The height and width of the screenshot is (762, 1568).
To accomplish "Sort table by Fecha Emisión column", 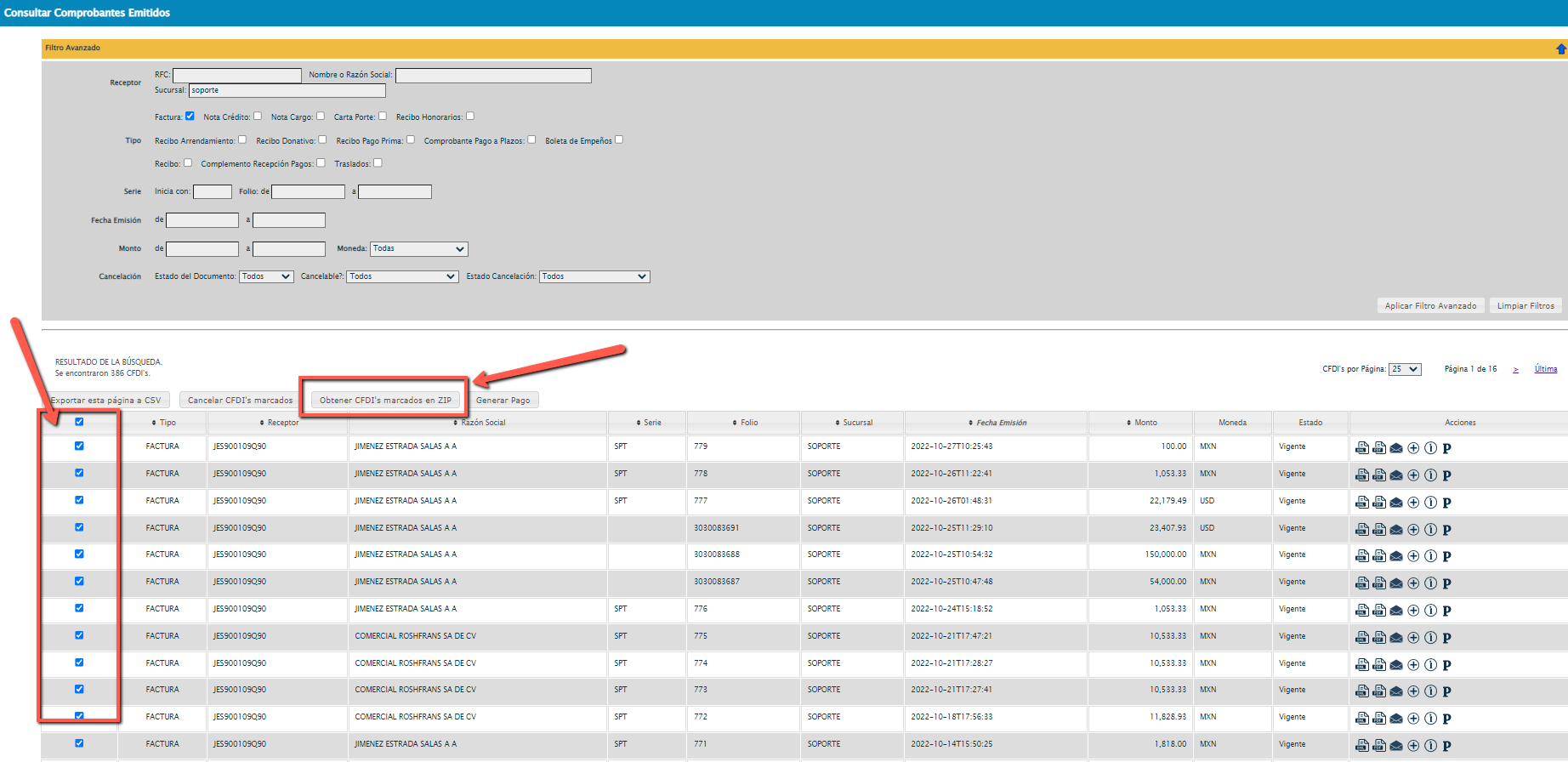I will pyautogui.click(x=1000, y=423).
